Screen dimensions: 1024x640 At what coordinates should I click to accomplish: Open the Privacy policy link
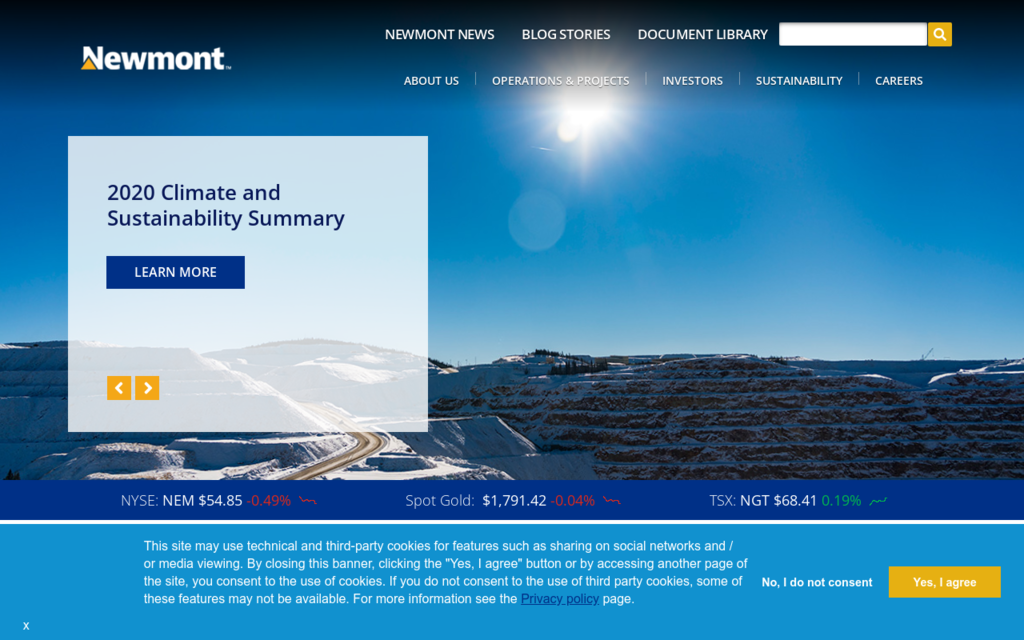coord(559,598)
